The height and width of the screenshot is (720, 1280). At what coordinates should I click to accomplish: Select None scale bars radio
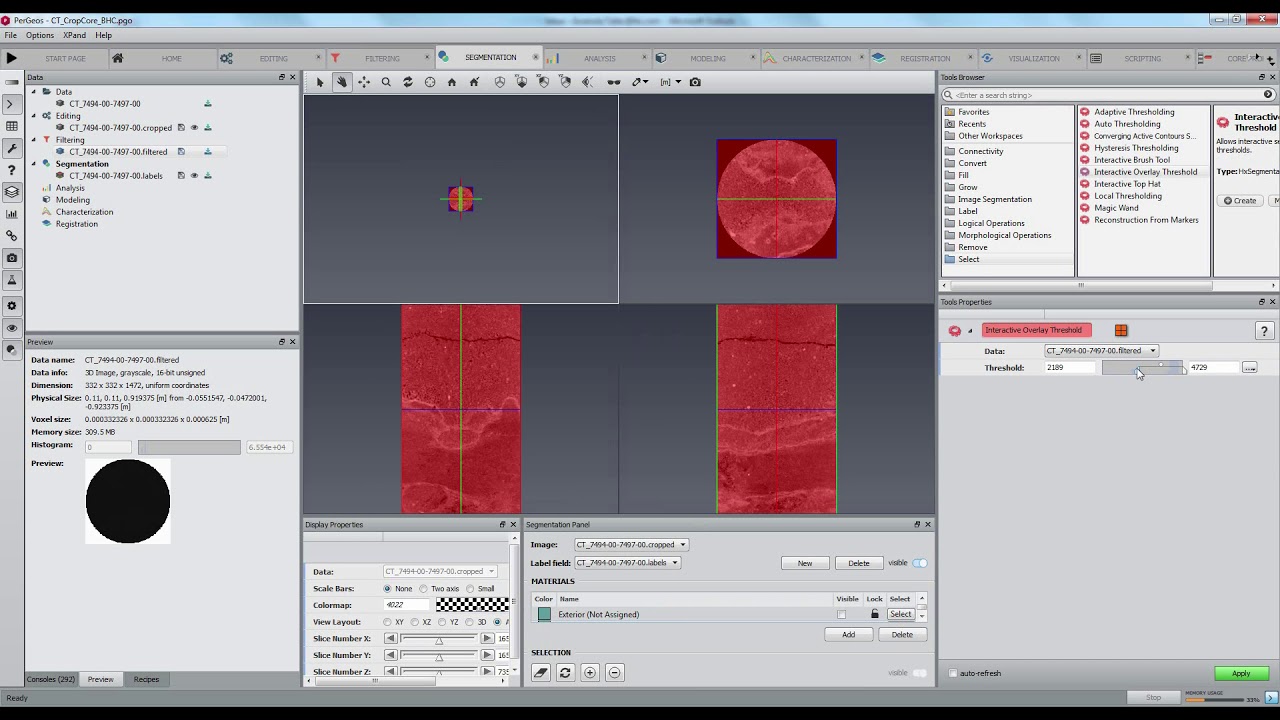pos(388,589)
